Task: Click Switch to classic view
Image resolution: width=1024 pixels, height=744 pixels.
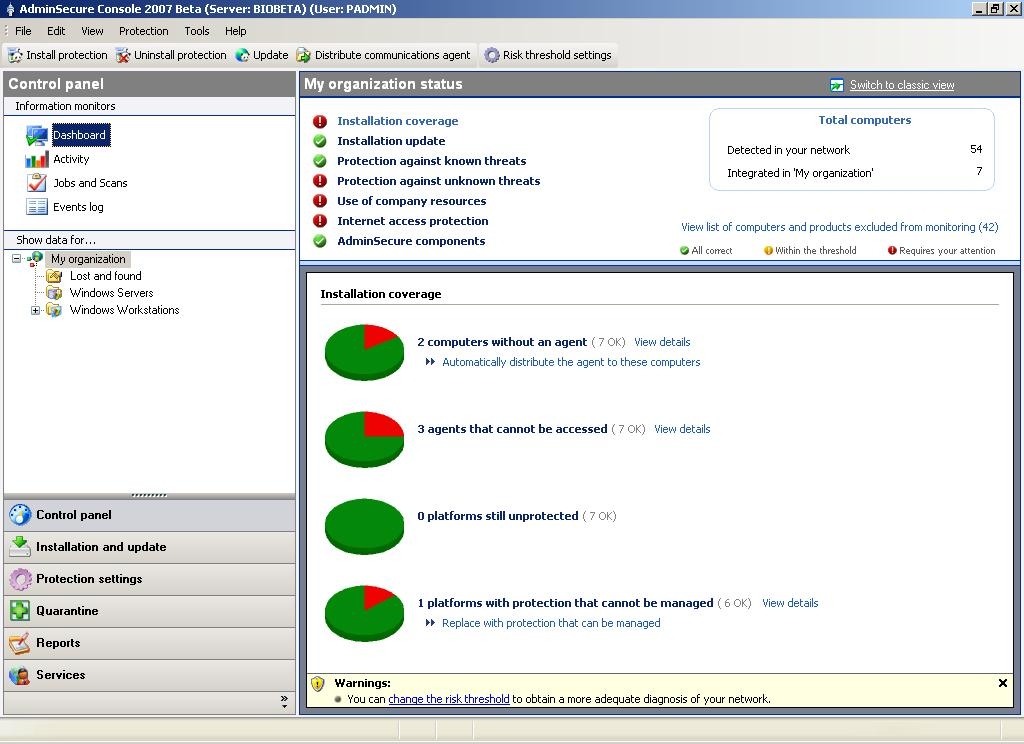Action: (901, 84)
